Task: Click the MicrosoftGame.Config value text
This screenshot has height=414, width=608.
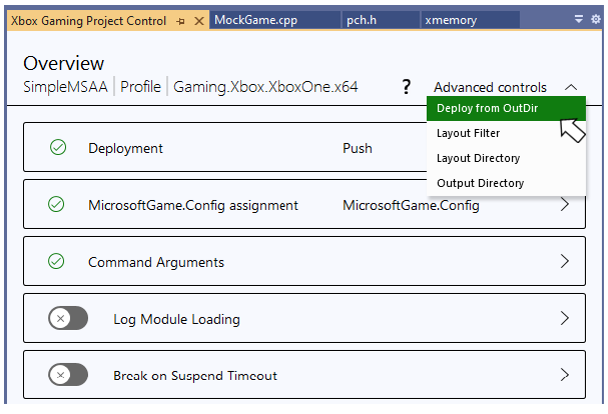Action: tap(411, 205)
